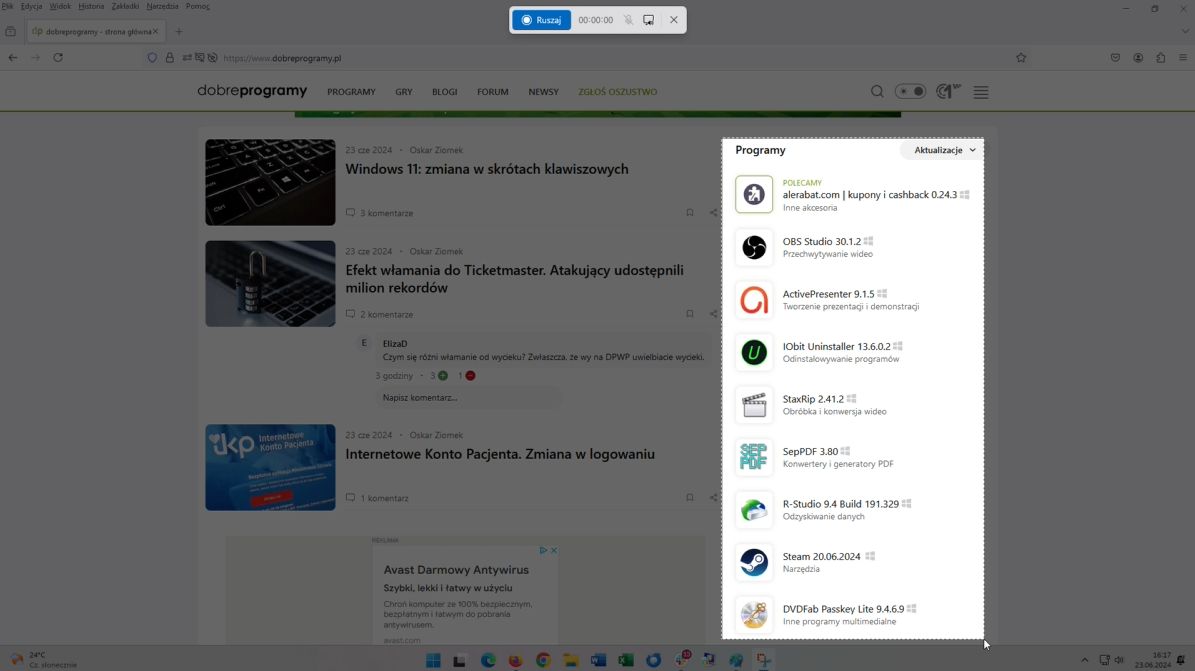The image size is (1195, 671).
Task: Unmute the microphone in recording toolbar
Action: pos(628,19)
